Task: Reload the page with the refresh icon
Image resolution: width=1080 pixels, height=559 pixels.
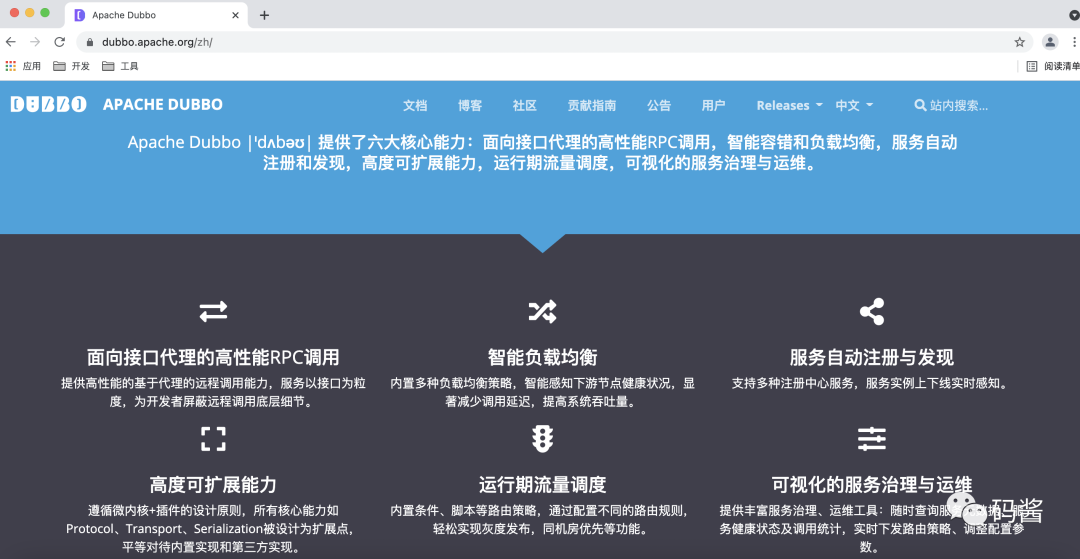Action: (x=60, y=42)
